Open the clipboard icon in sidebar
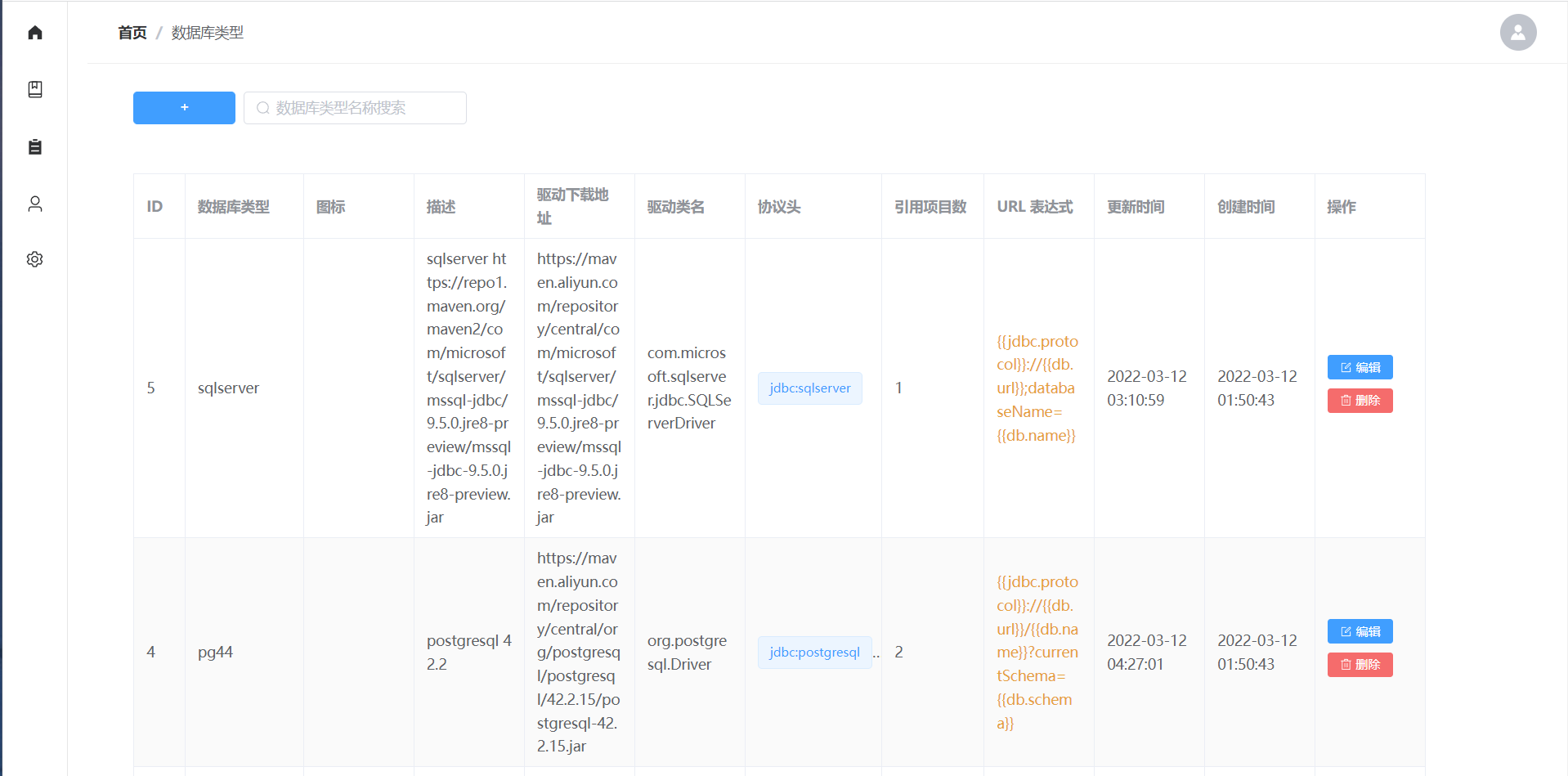Viewport: 1568px width, 776px height. click(x=34, y=146)
